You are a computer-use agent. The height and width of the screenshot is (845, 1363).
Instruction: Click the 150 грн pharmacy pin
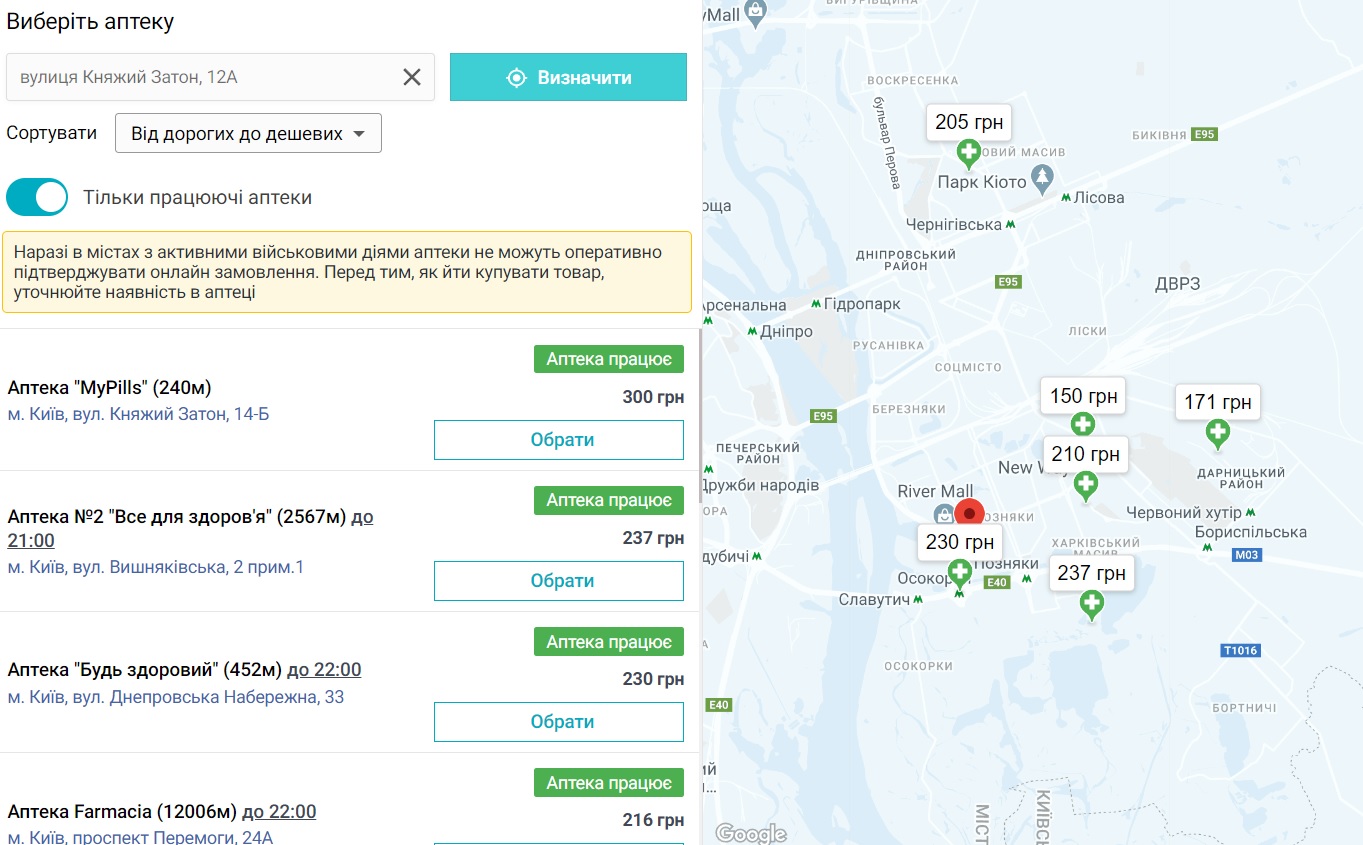point(1082,425)
